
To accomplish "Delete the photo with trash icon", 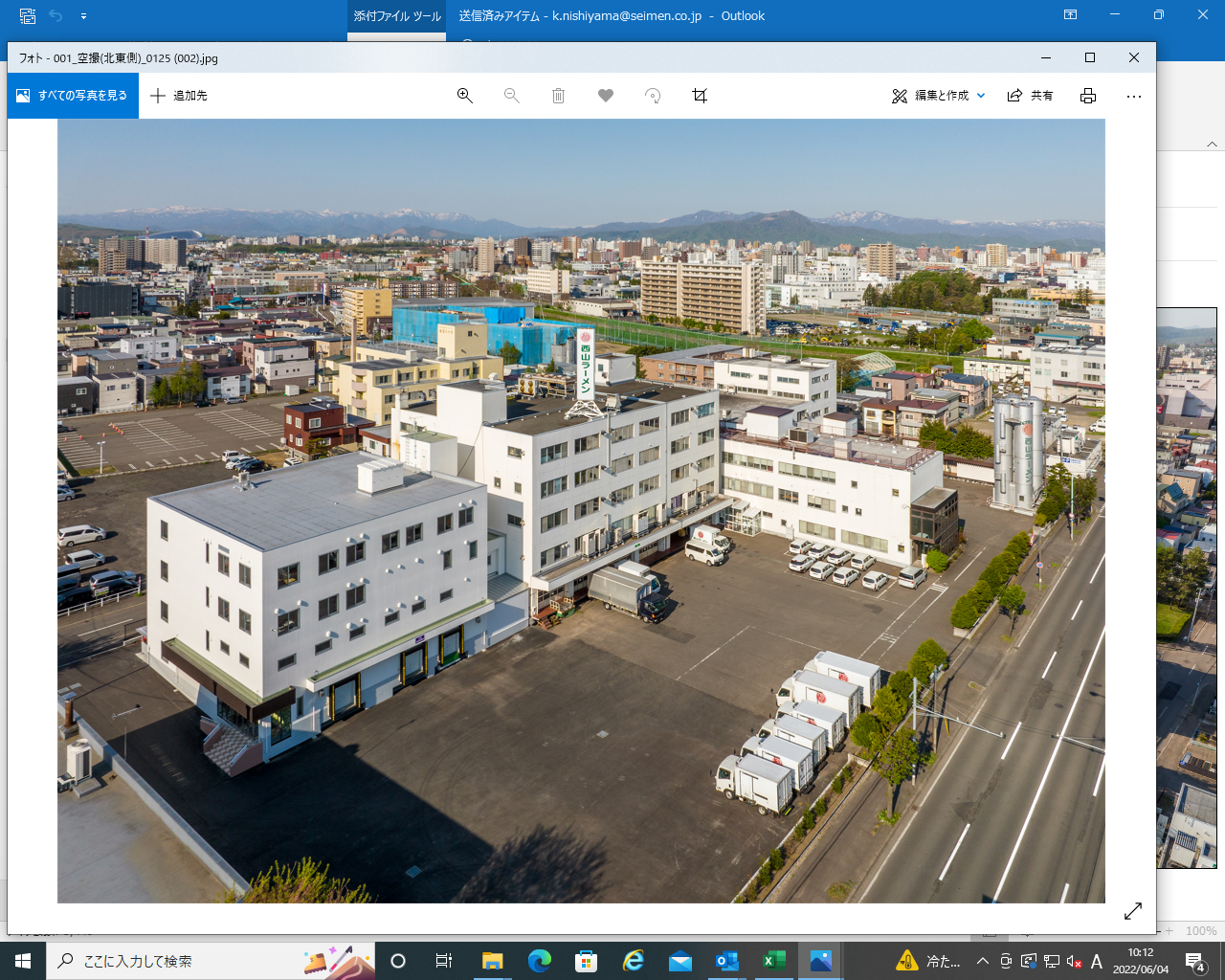I will click(559, 96).
